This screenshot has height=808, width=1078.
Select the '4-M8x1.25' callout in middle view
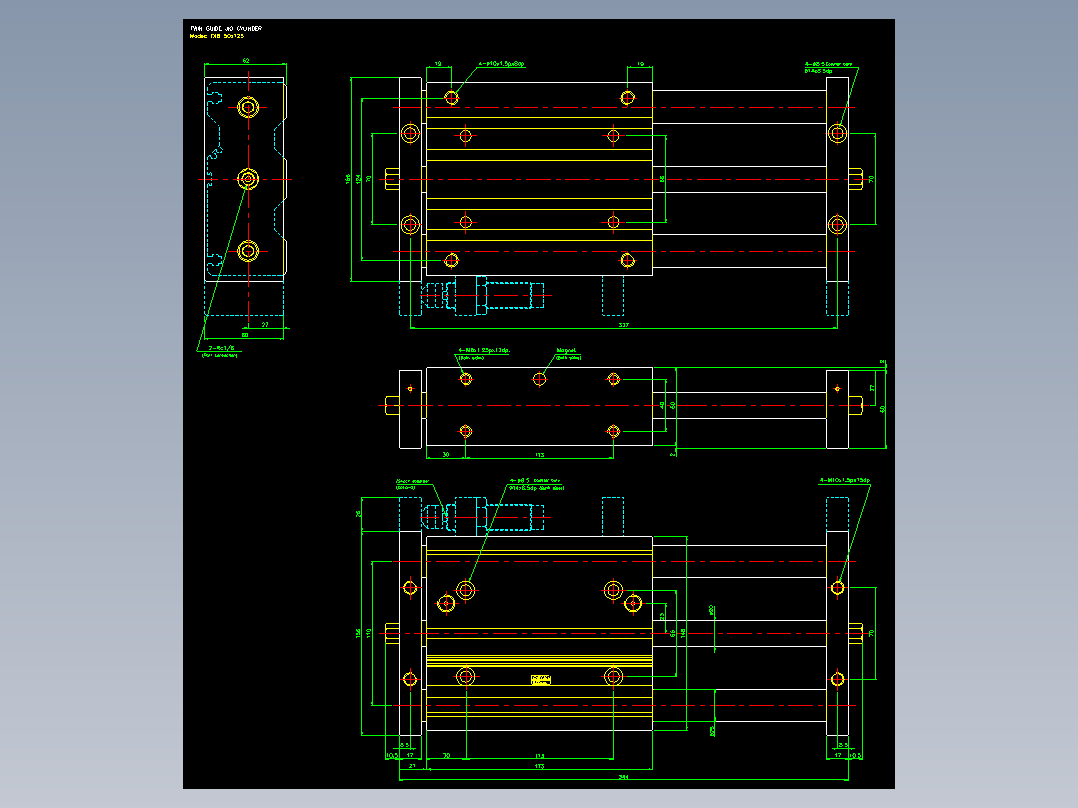(x=484, y=351)
